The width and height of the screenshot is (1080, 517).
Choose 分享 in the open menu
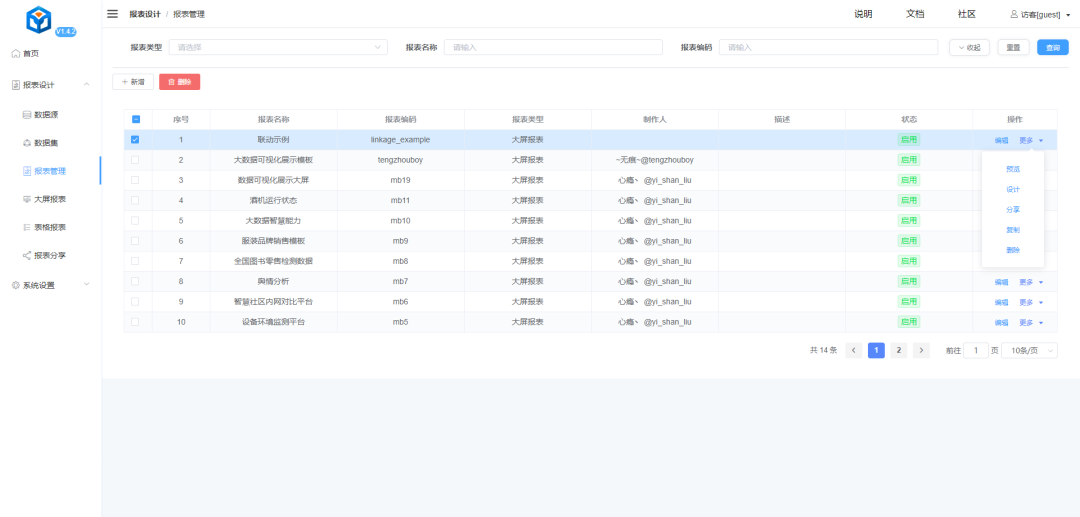coord(1013,210)
